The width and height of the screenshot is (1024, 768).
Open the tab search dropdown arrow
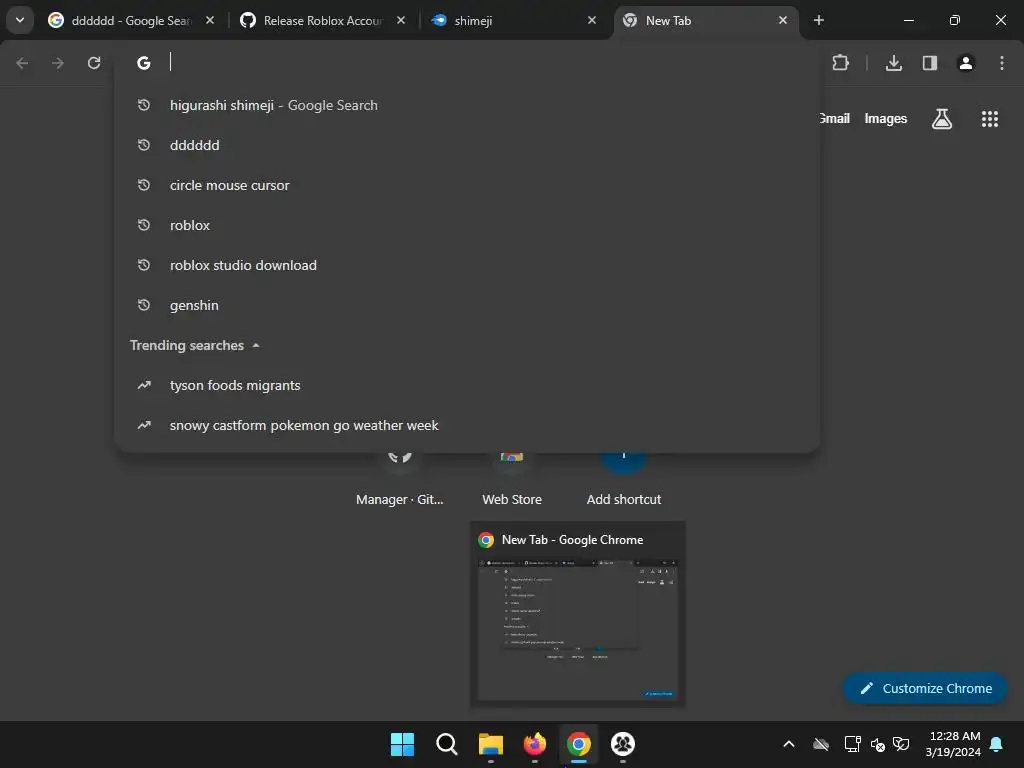coord(20,20)
